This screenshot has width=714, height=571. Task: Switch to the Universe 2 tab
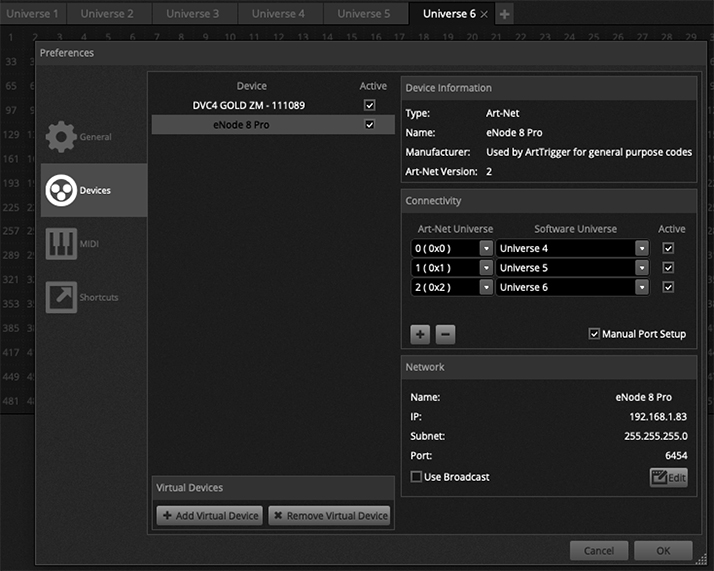pyautogui.click(x=107, y=14)
